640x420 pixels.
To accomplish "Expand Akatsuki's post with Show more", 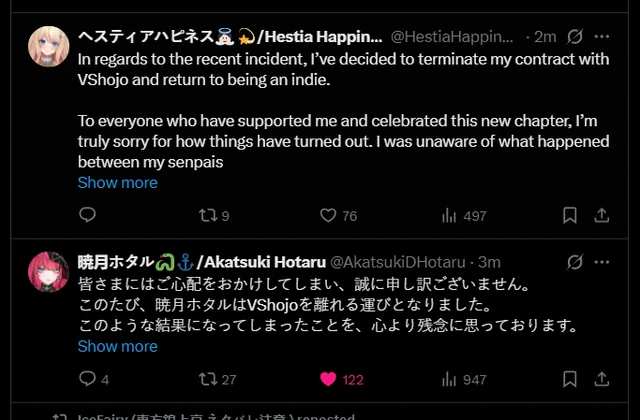I will coord(117,346).
